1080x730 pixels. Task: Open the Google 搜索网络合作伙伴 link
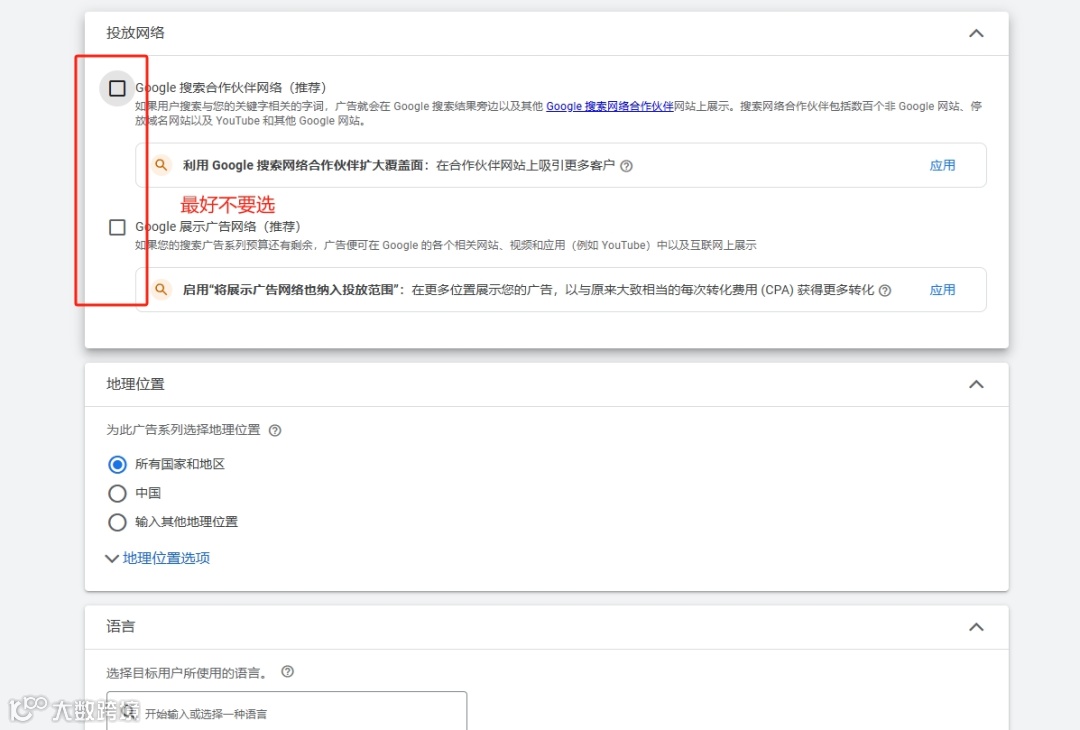tap(610, 106)
